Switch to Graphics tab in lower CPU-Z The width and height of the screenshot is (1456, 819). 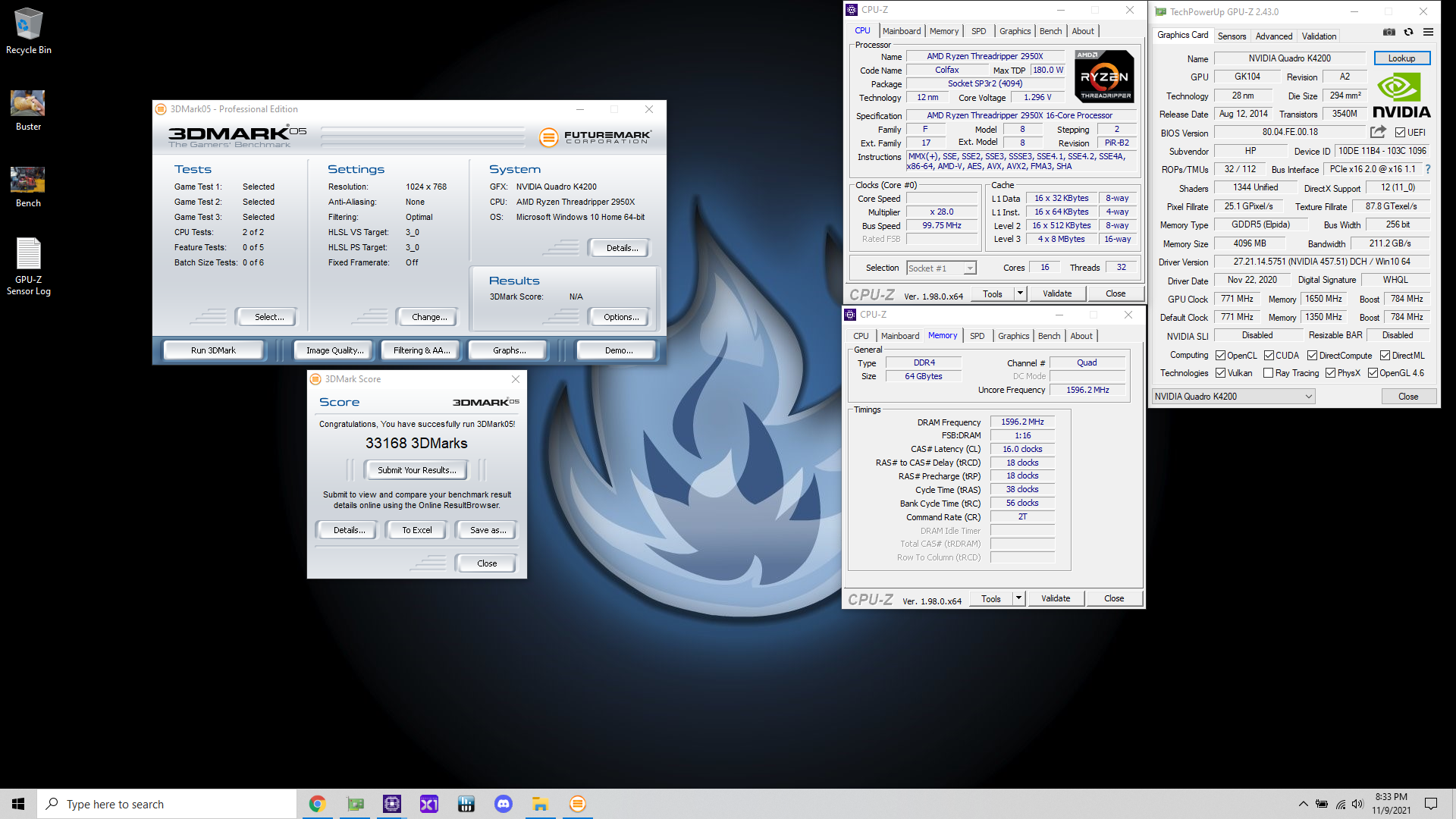coord(1013,336)
